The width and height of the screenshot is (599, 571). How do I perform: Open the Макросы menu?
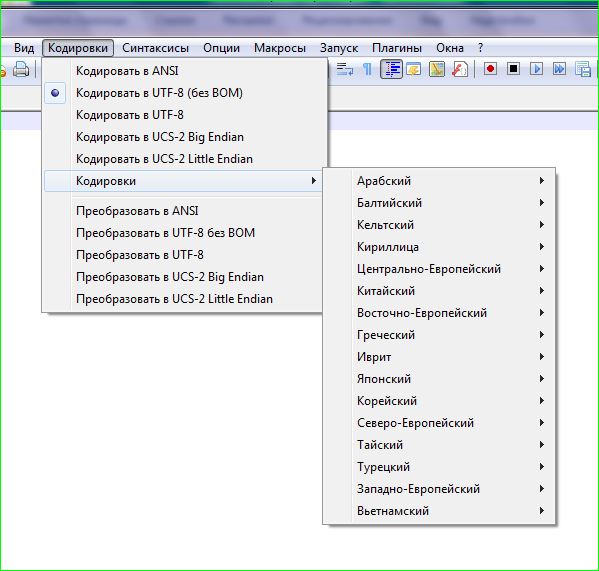click(280, 48)
